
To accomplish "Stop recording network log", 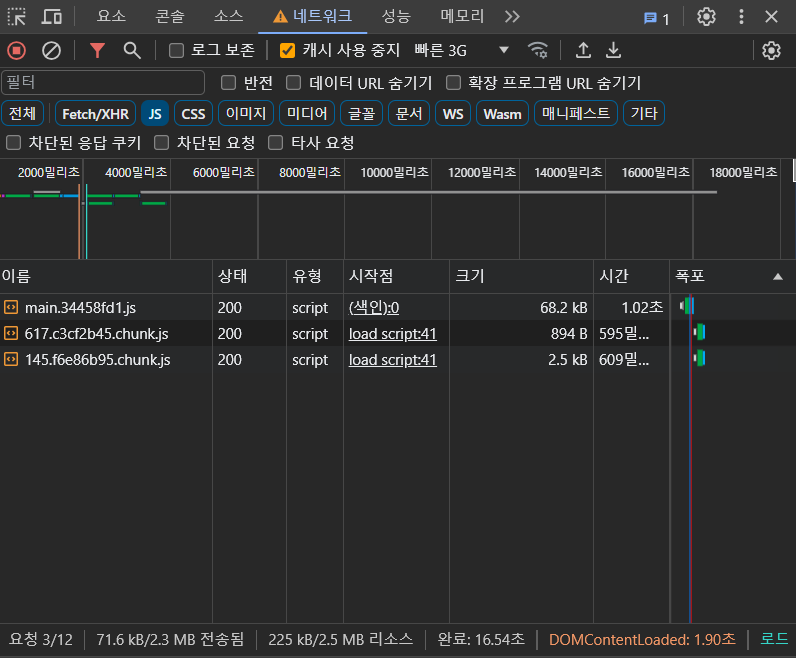I will coord(16,50).
